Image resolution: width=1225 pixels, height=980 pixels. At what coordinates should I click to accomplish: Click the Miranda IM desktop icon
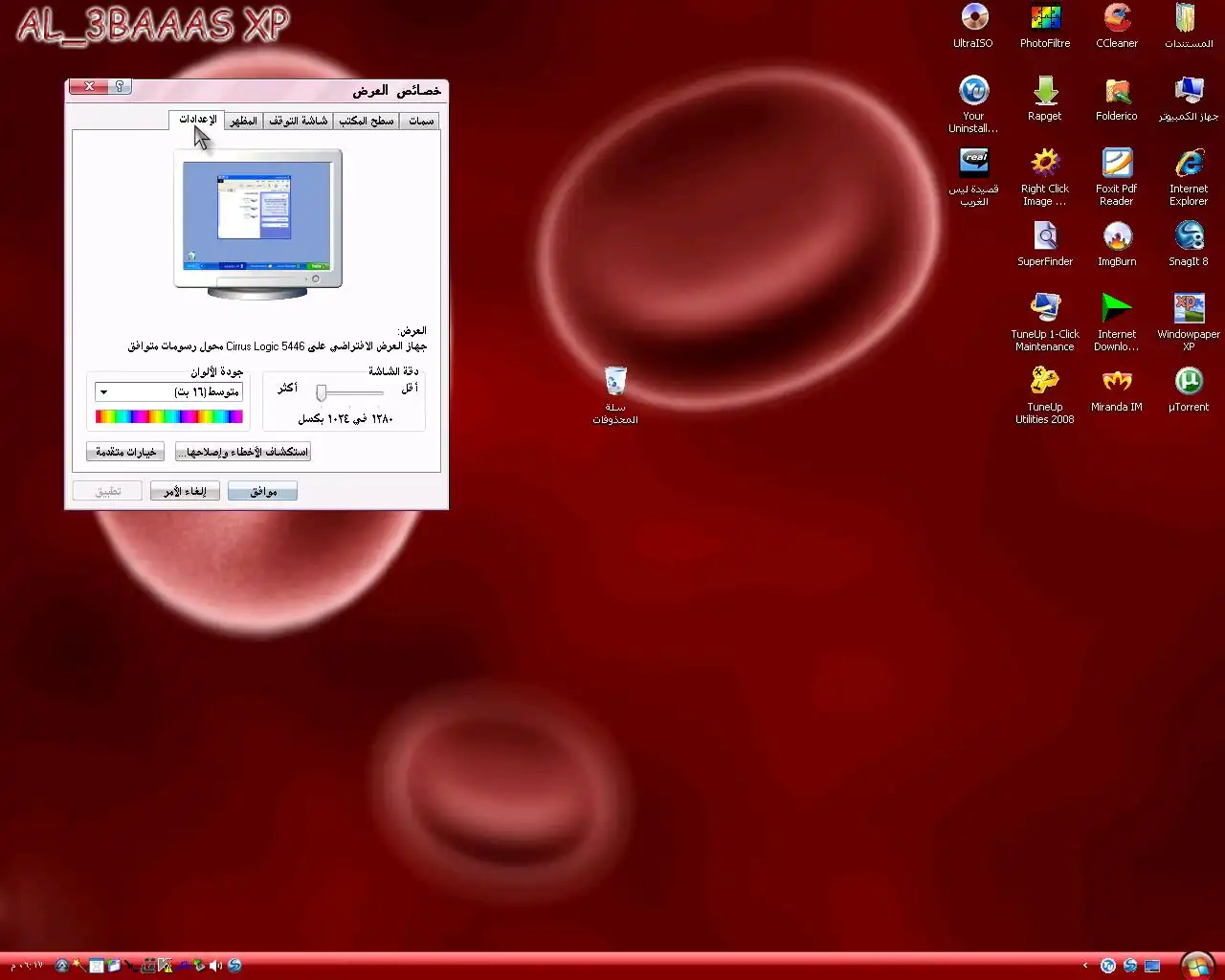[1117, 390]
